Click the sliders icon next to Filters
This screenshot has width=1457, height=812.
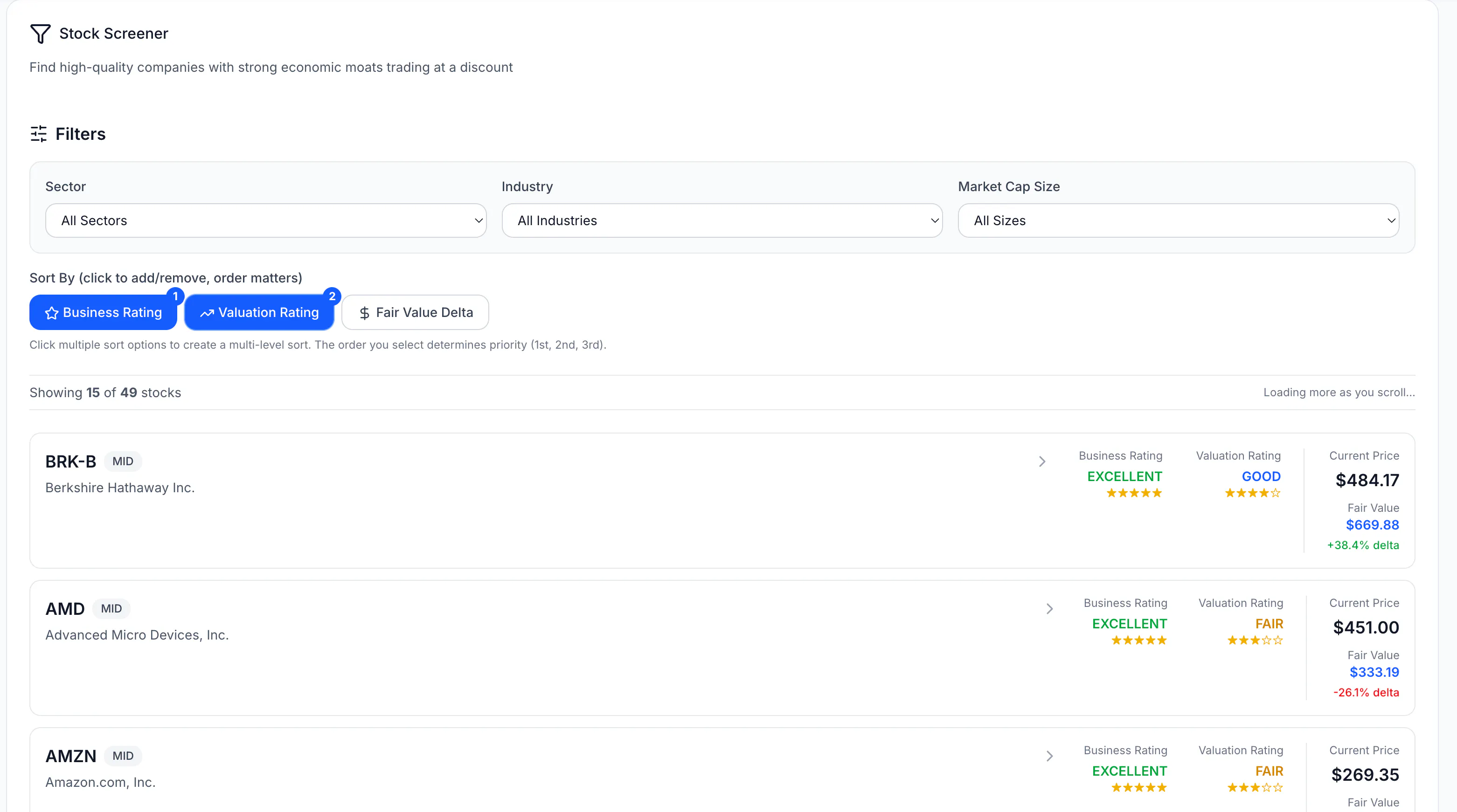pos(38,134)
